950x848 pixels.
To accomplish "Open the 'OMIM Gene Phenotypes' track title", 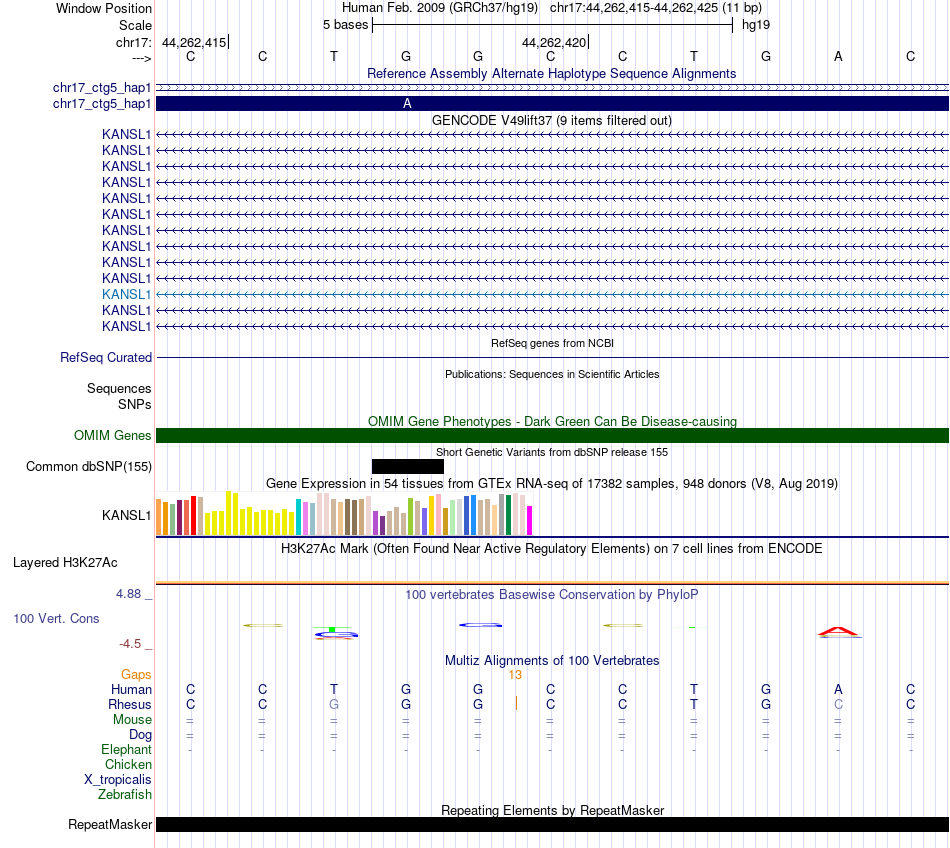I will point(552,421).
